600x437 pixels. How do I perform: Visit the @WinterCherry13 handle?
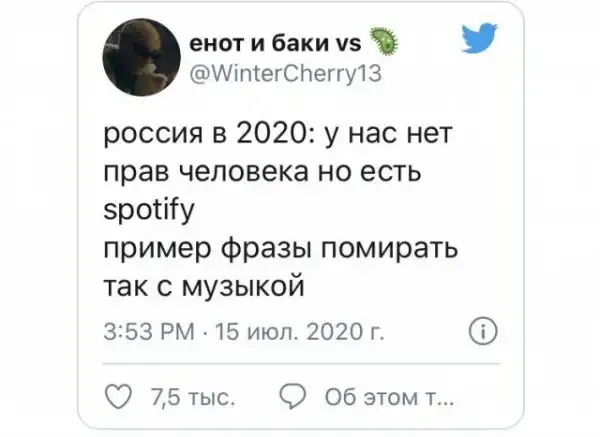click(x=285, y=73)
